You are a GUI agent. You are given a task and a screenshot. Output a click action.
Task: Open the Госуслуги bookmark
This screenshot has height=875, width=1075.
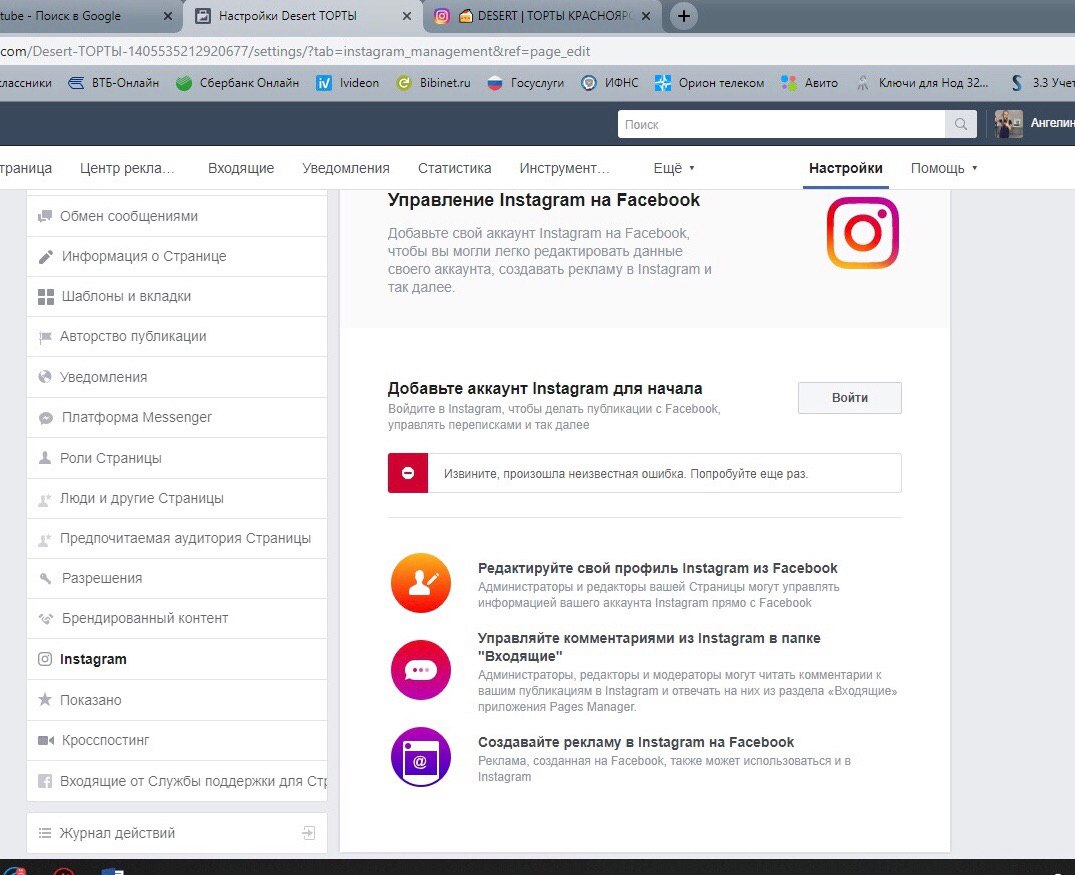525,83
